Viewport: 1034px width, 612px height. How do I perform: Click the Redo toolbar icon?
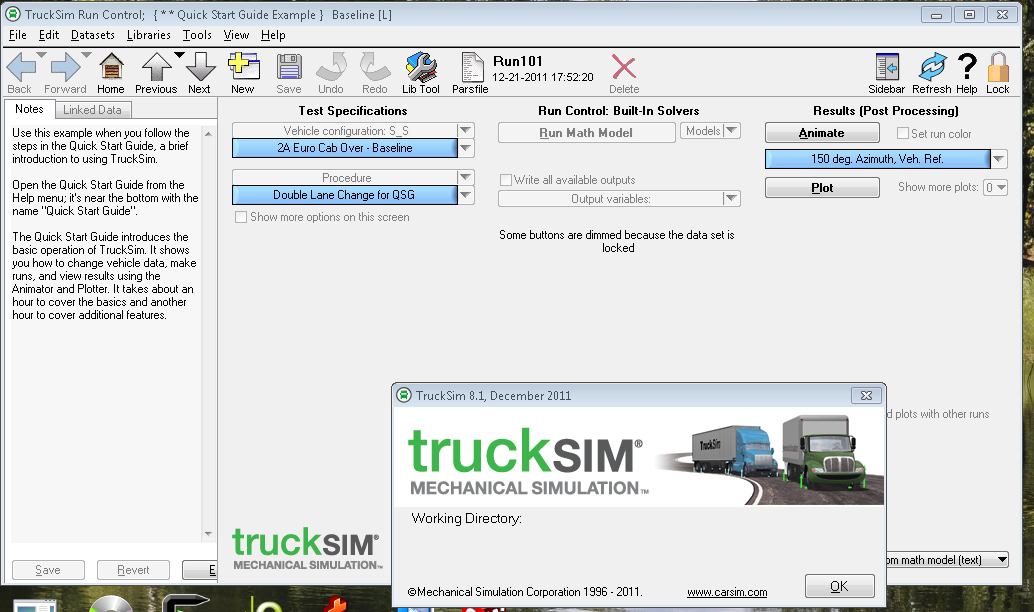point(375,67)
